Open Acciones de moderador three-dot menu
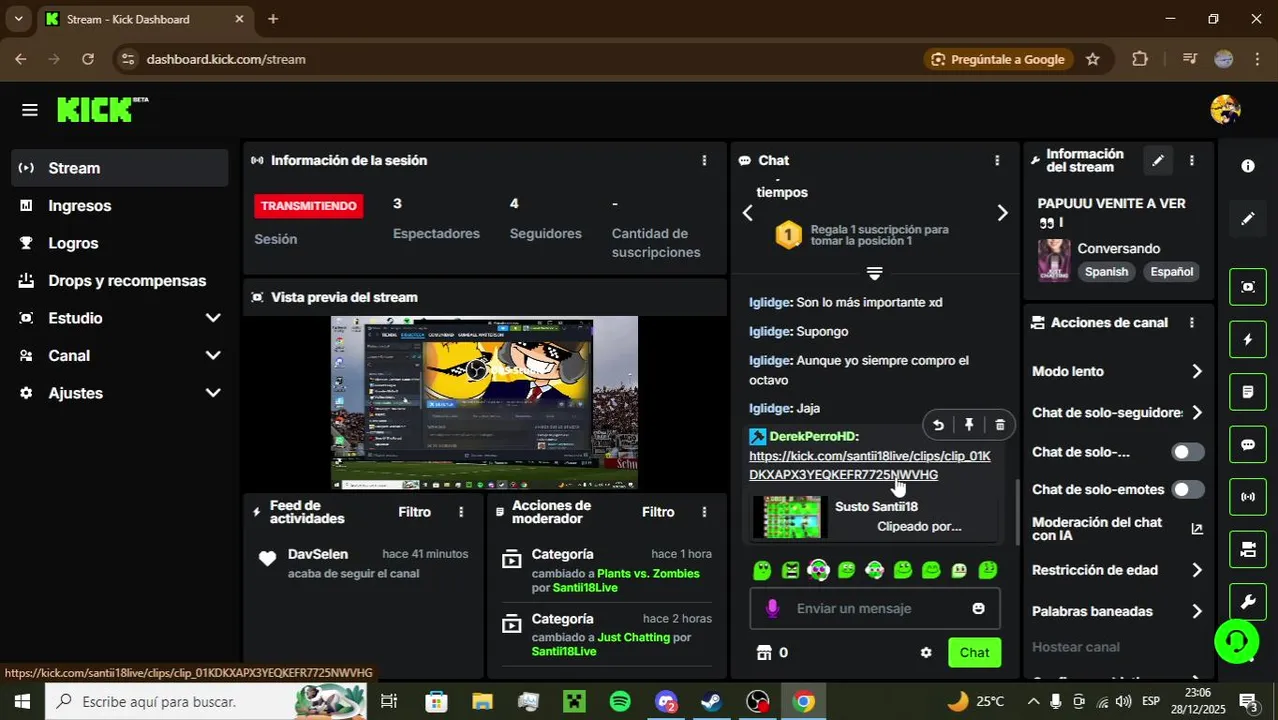 [704, 512]
